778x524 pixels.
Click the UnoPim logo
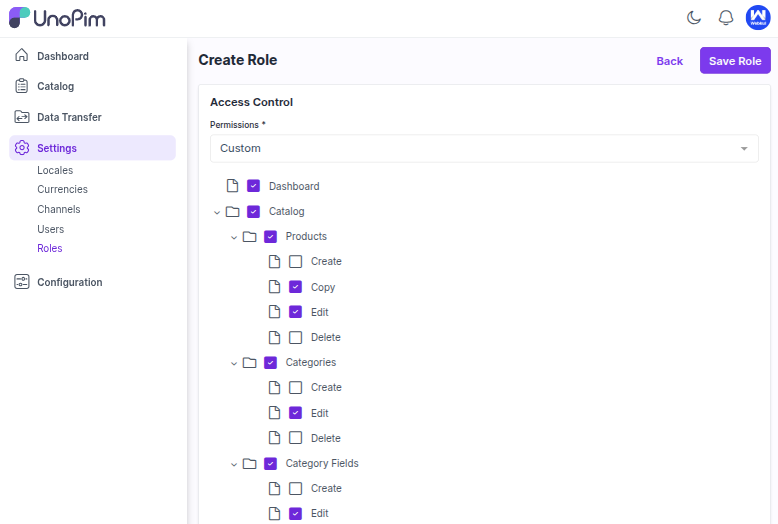(57, 18)
